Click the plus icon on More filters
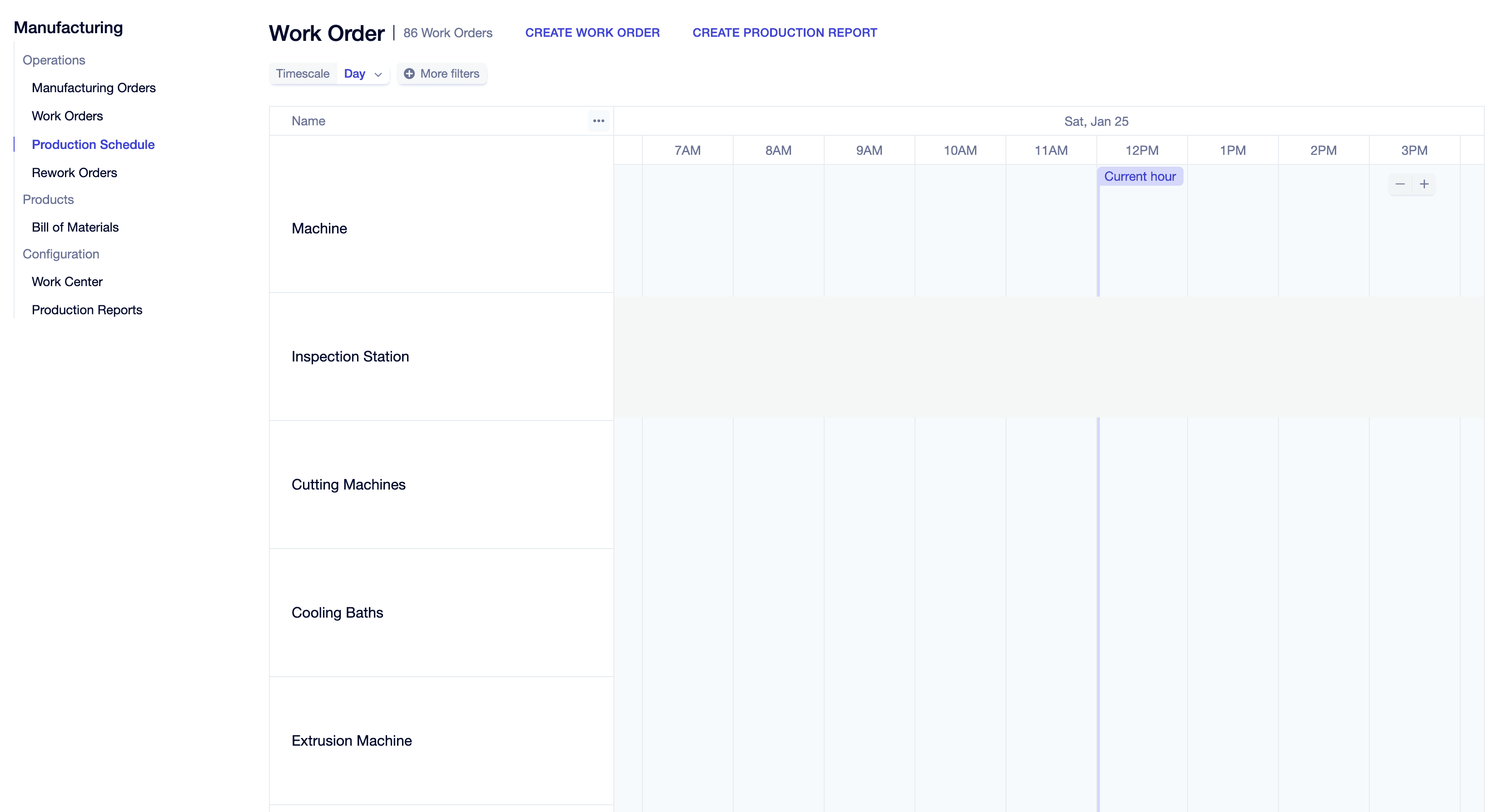The height and width of the screenshot is (812, 1502). 409,74
